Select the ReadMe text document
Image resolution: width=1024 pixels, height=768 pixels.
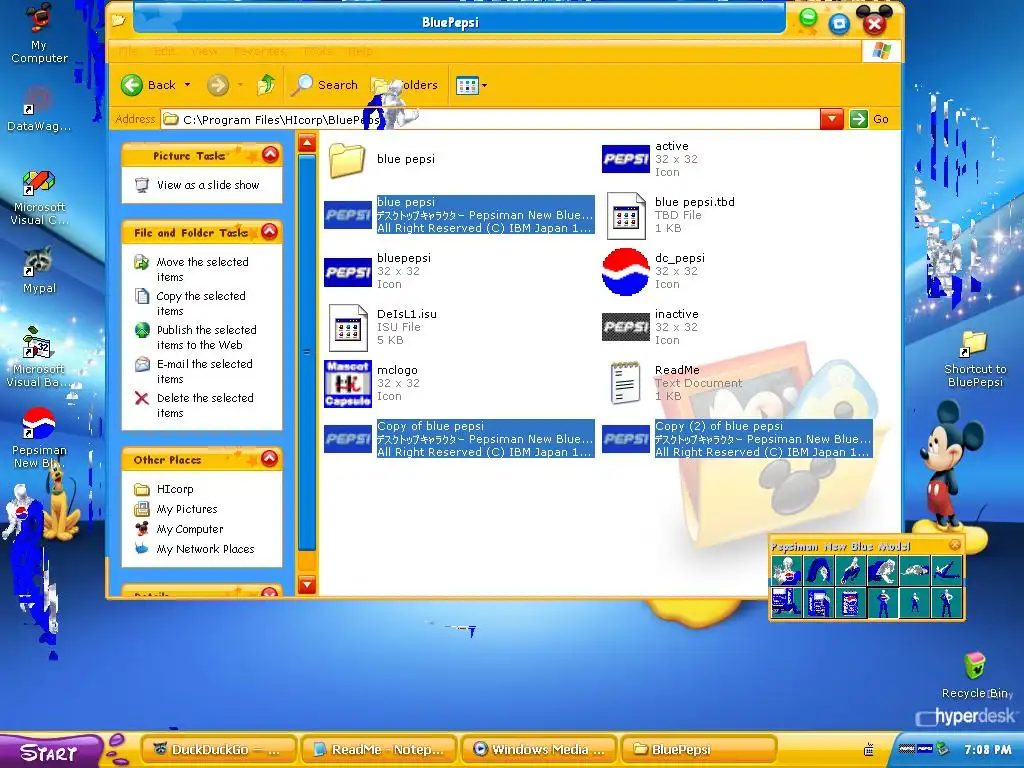click(x=675, y=383)
